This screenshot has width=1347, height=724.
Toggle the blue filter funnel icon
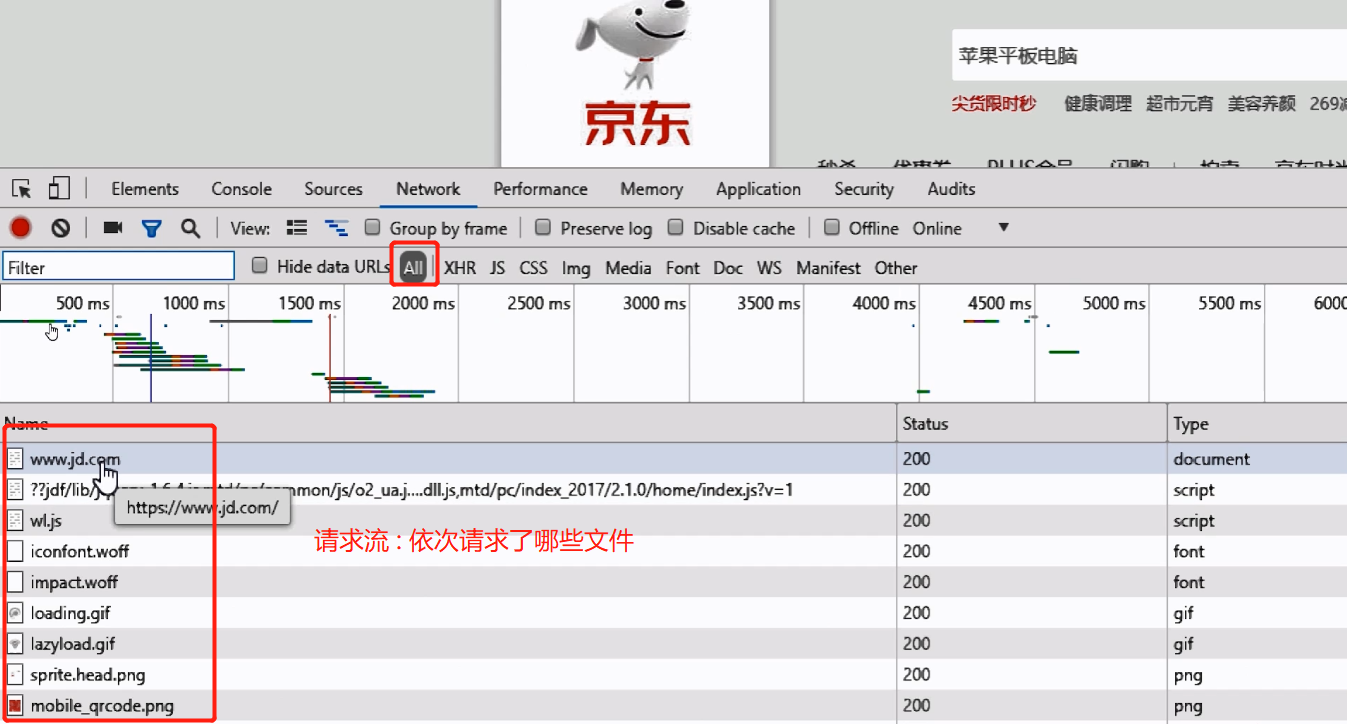151,228
